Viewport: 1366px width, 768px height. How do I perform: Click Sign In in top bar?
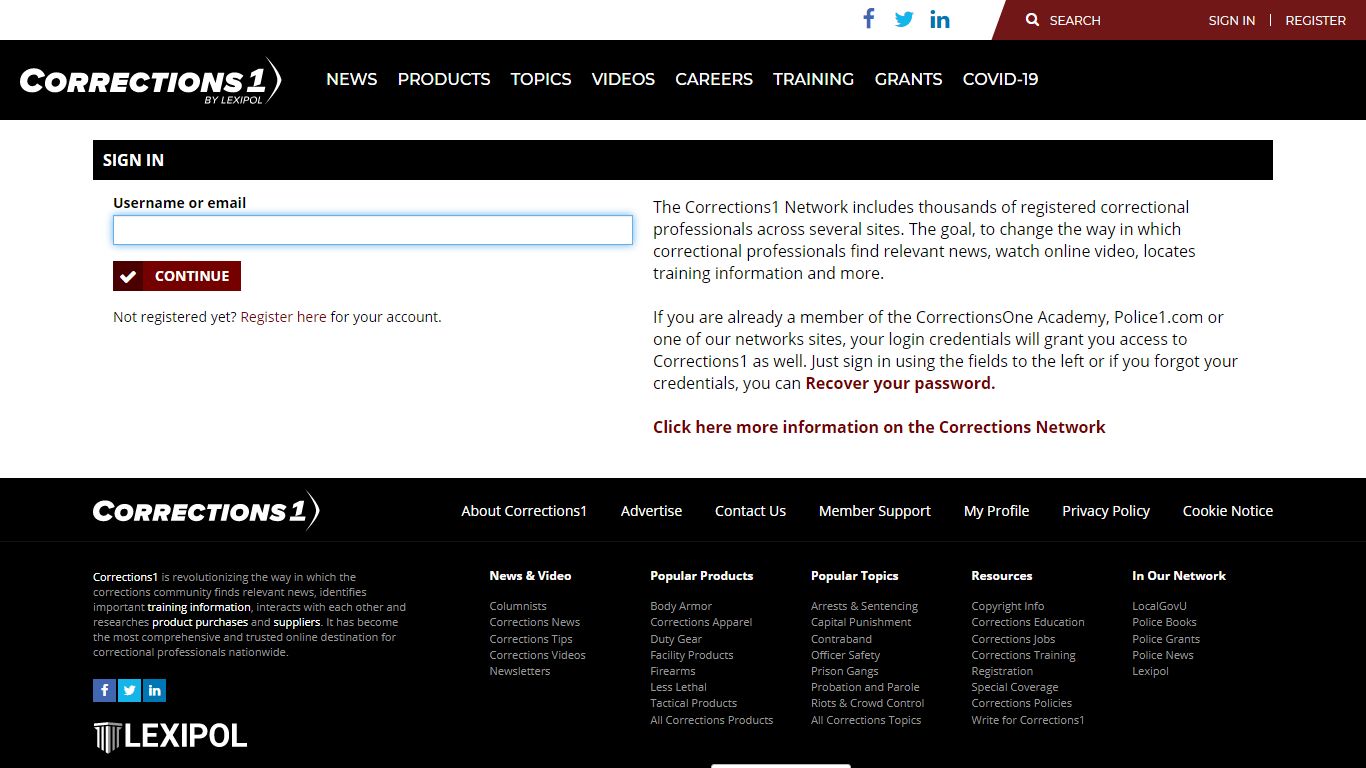1232,20
